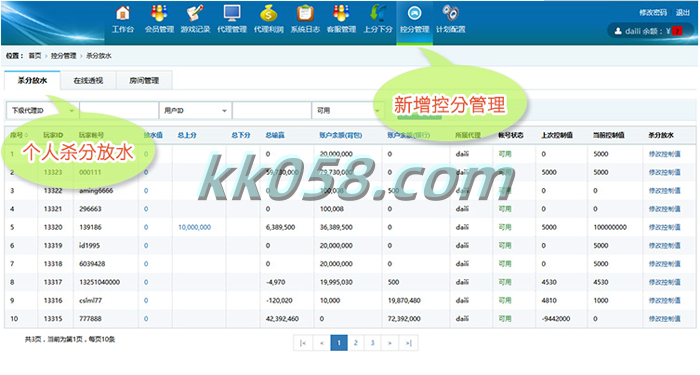
Task: Click 修改控制值 for player id1995
Action: (664, 246)
